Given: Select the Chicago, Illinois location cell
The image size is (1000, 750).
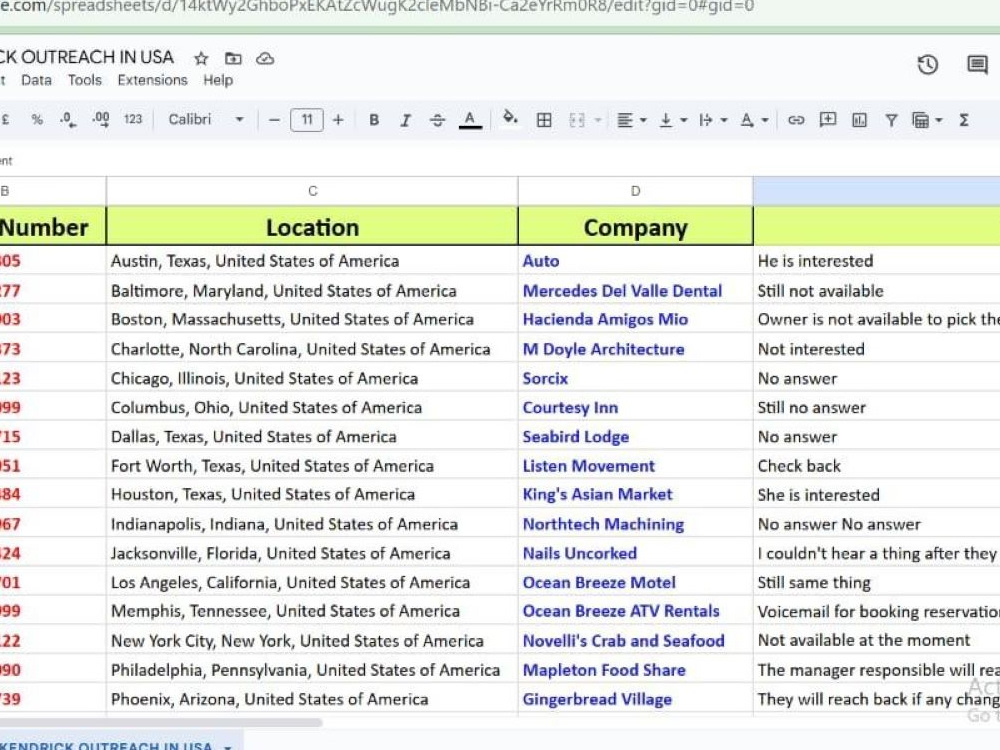Looking at the screenshot, I should [x=312, y=378].
